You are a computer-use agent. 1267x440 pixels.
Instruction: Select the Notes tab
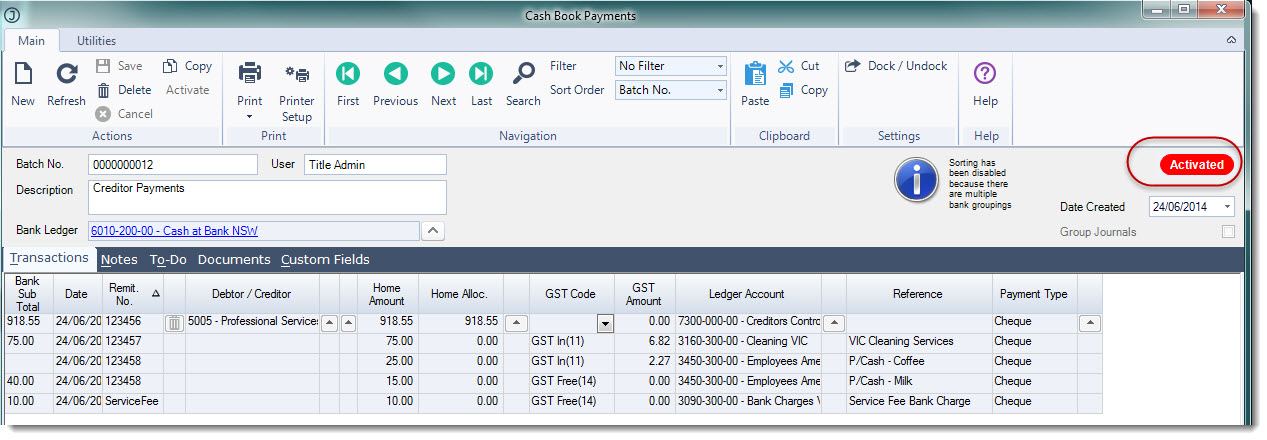point(120,259)
